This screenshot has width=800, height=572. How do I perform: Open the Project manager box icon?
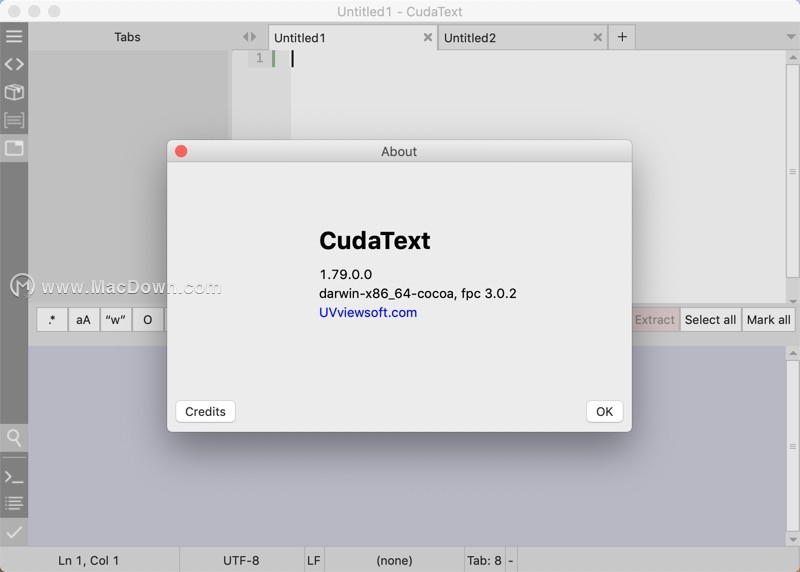pos(14,92)
